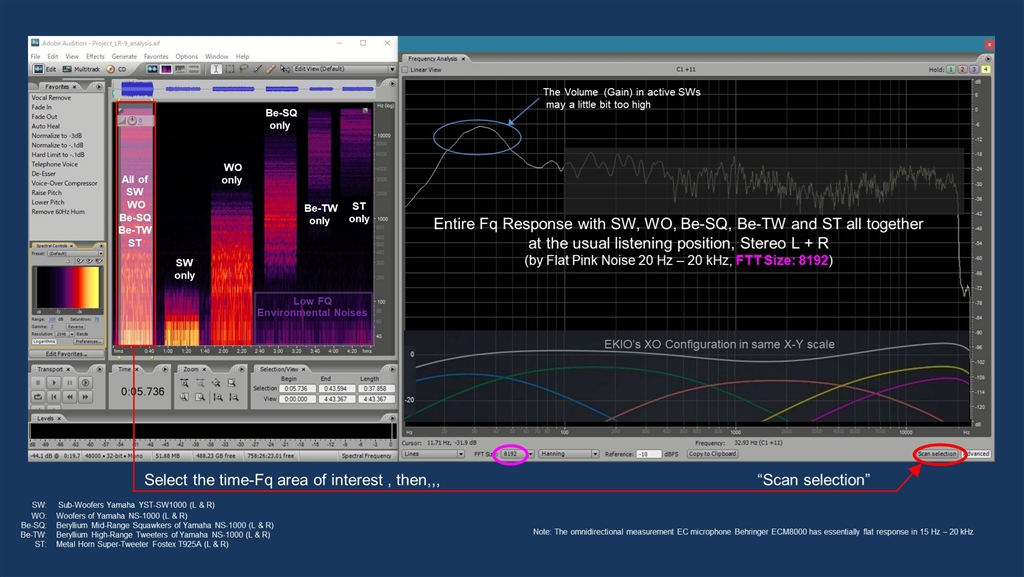Click the spectral volume knob on selection
The image size is (1024, 577).
pos(132,121)
